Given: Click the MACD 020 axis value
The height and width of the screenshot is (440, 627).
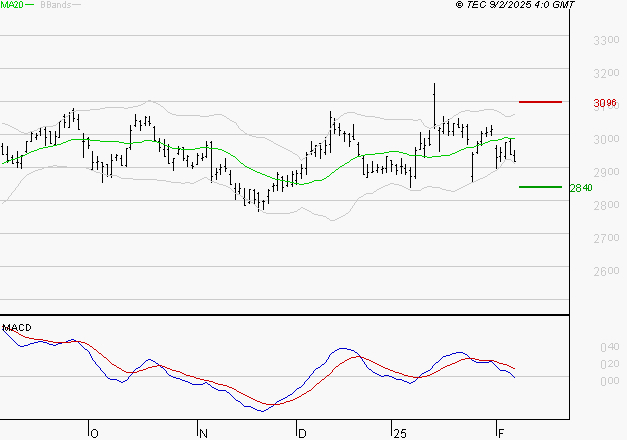Looking at the screenshot, I should [x=610, y=364].
